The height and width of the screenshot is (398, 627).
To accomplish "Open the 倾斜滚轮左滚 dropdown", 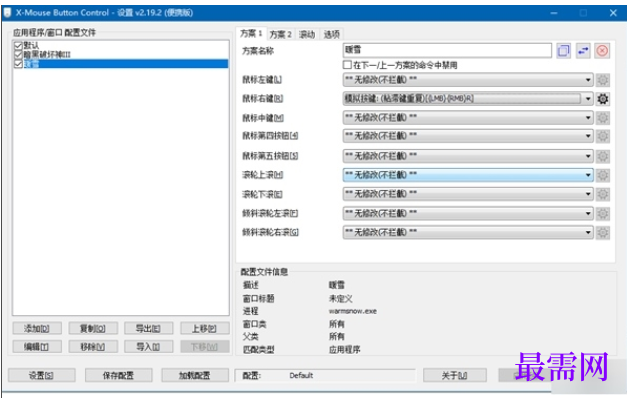I will tap(468, 213).
